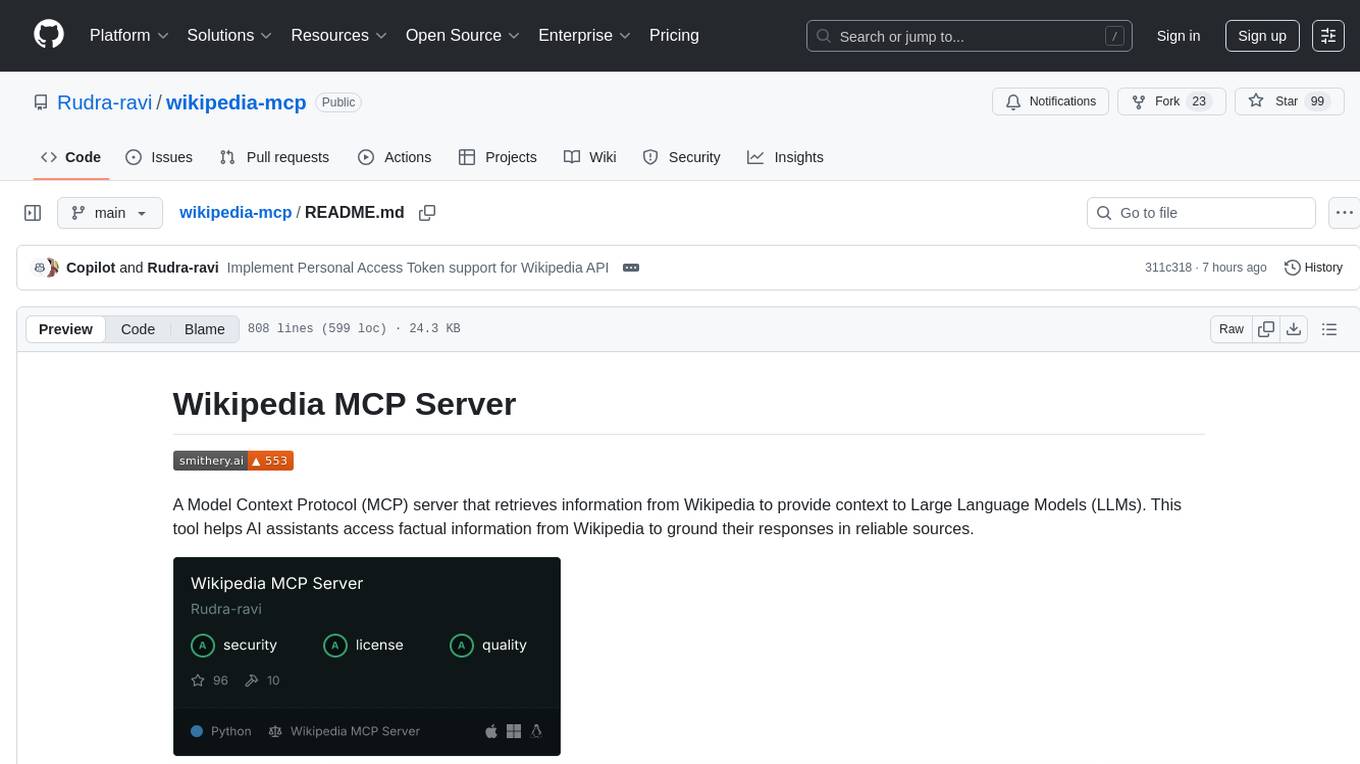The width and height of the screenshot is (1360, 764).
Task: Open the Wikipedia MCP Server card image
Action: click(x=367, y=656)
